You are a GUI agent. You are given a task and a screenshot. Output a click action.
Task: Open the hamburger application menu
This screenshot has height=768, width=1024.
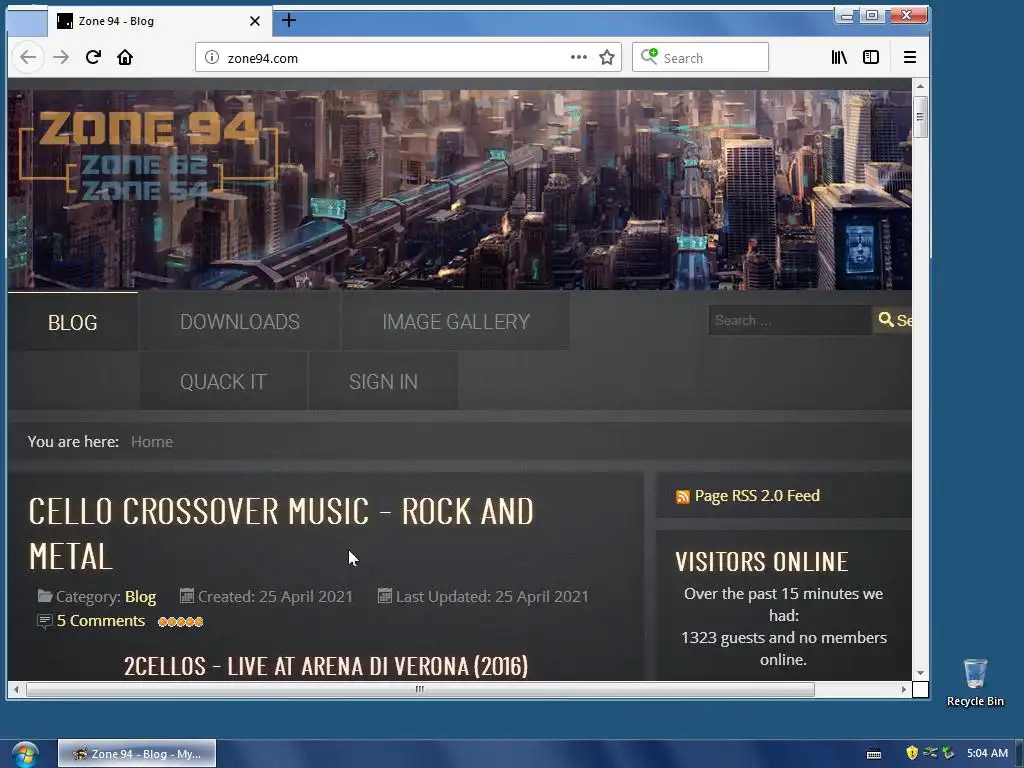pos(910,57)
